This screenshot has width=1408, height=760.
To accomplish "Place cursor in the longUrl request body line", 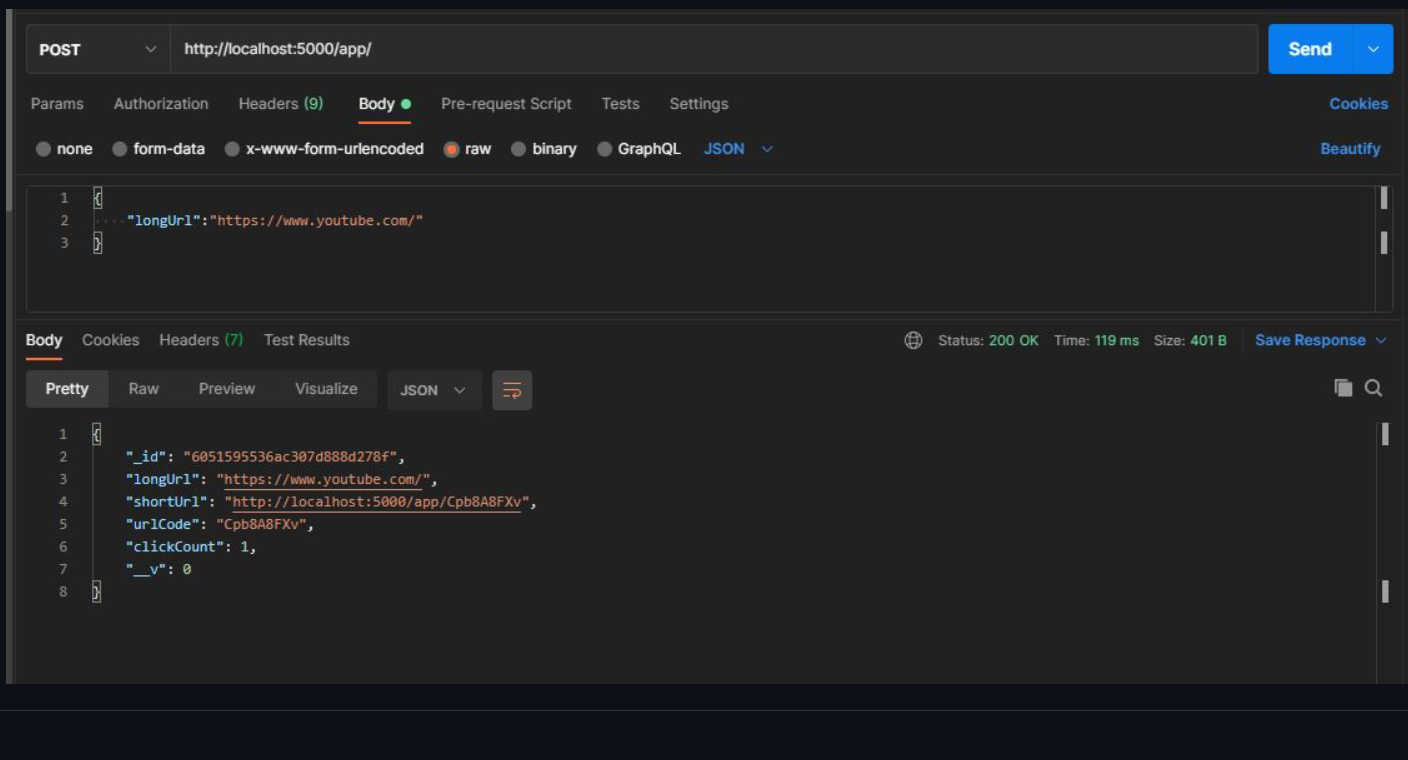I will 275,220.
